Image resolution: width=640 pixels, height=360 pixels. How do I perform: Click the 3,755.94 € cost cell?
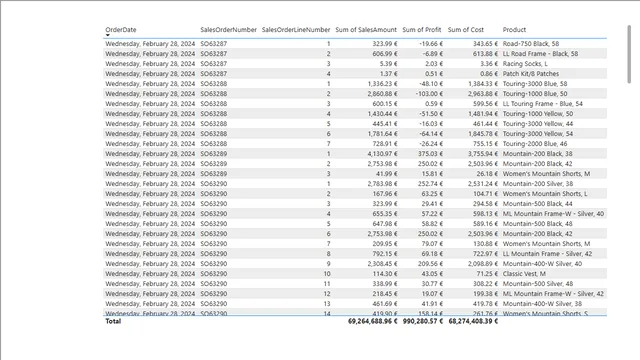[483, 154]
